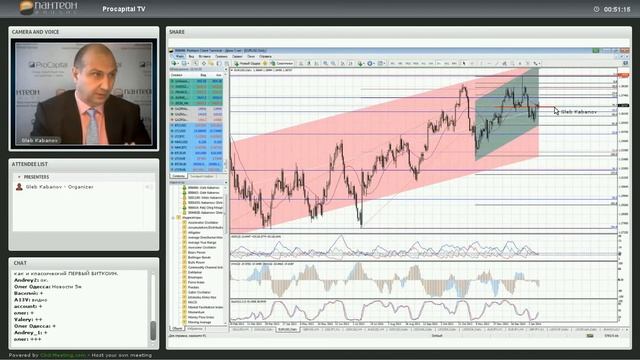Switch chart to candlesticks icon
The image size is (640, 360).
click(309, 63)
